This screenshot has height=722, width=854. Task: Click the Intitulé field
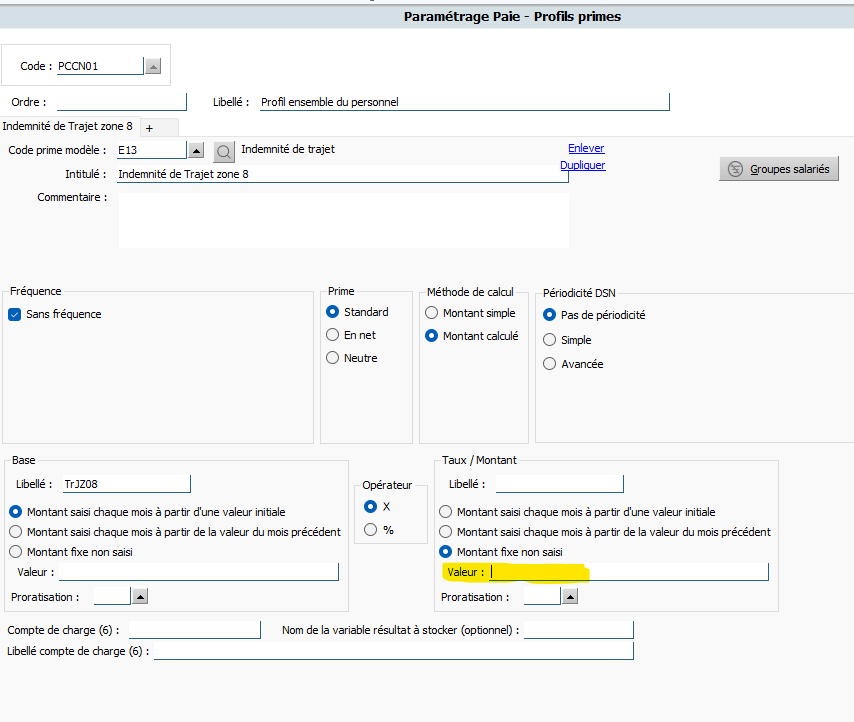(x=343, y=174)
